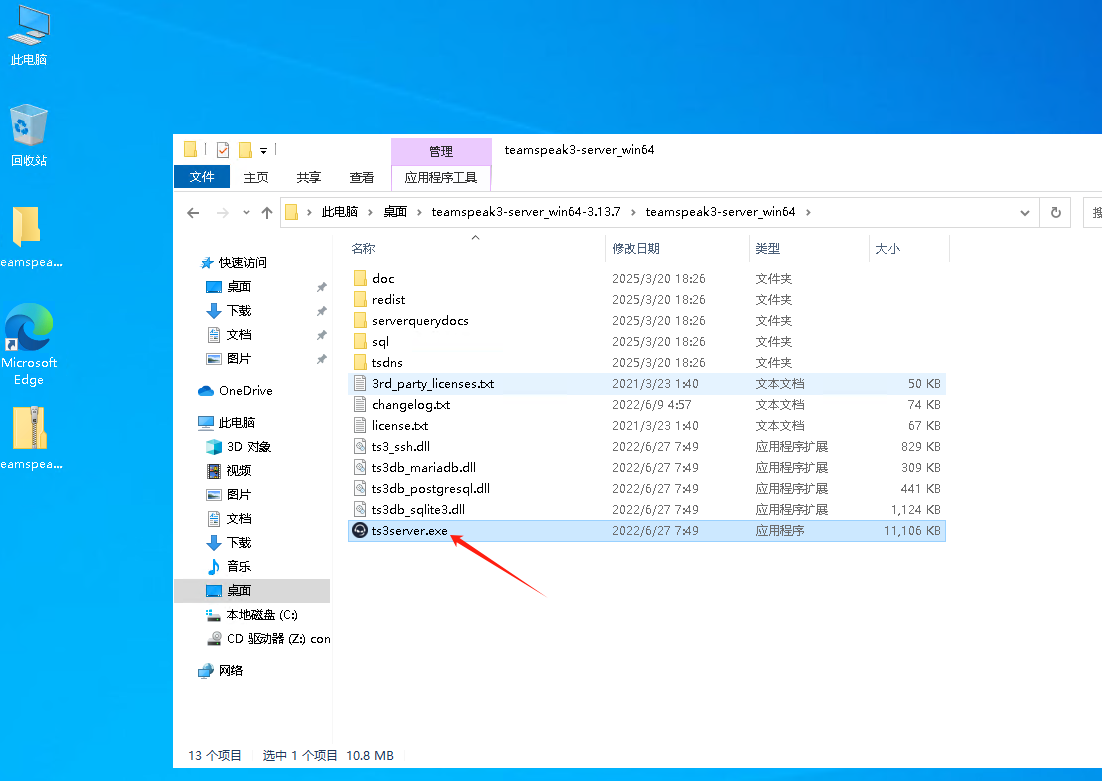Open 网络 in the navigation pane
The height and width of the screenshot is (781, 1102).
point(231,671)
